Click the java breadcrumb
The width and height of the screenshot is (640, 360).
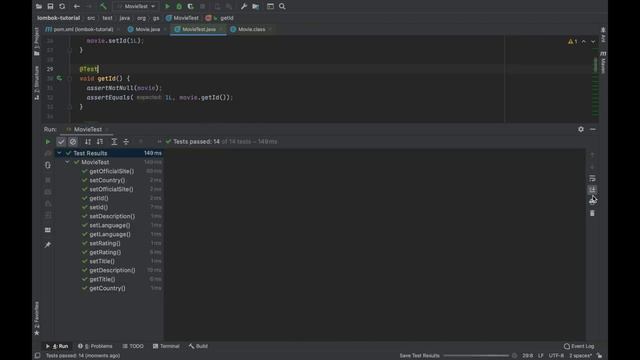click(x=124, y=18)
